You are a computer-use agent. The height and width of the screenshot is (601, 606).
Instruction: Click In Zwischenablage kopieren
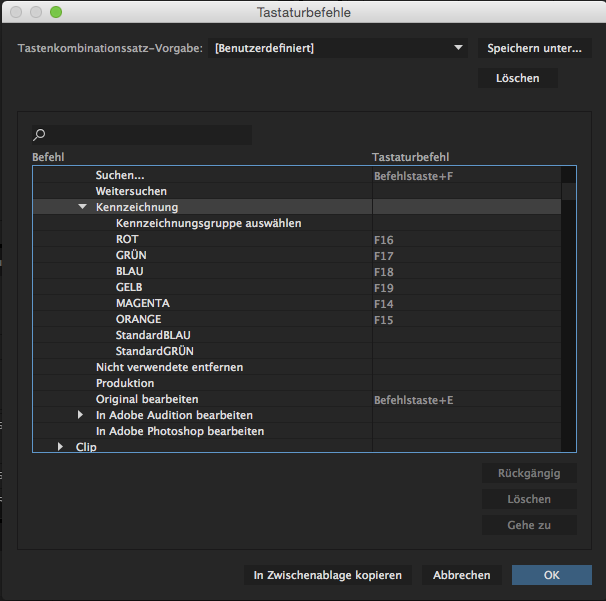coord(327,575)
